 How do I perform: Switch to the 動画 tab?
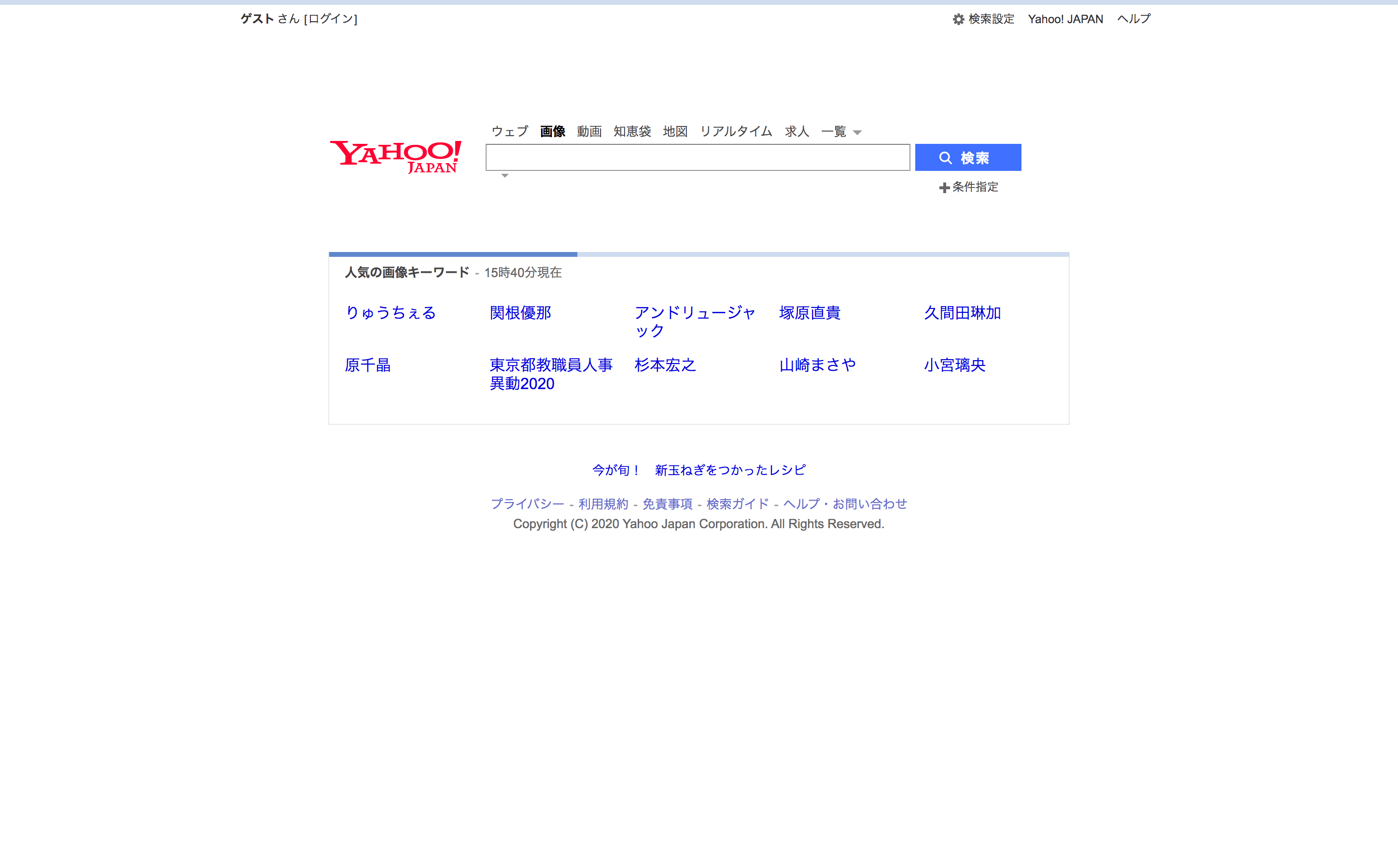tap(589, 131)
